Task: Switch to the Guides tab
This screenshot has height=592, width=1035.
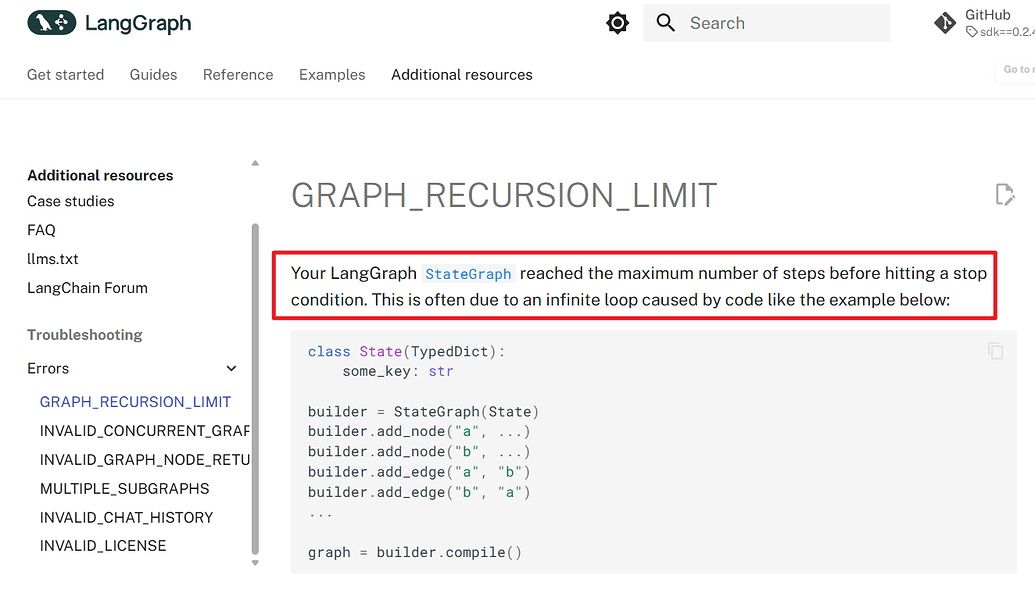Action: [153, 74]
